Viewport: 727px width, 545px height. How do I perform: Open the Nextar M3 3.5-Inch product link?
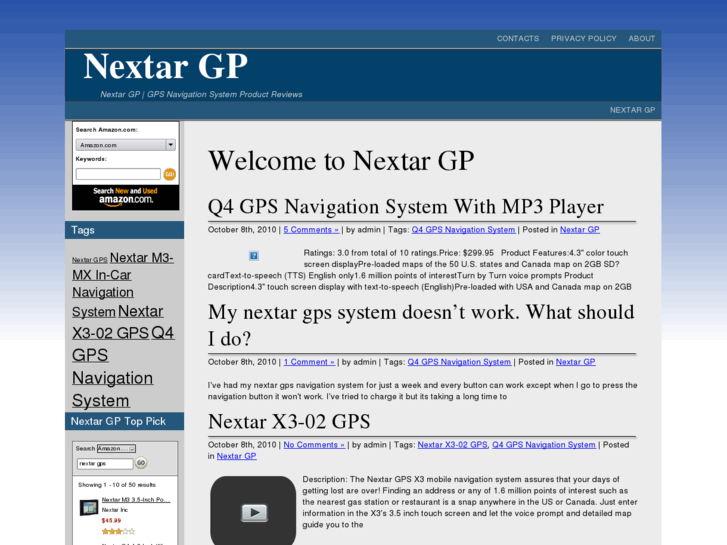(x=136, y=500)
